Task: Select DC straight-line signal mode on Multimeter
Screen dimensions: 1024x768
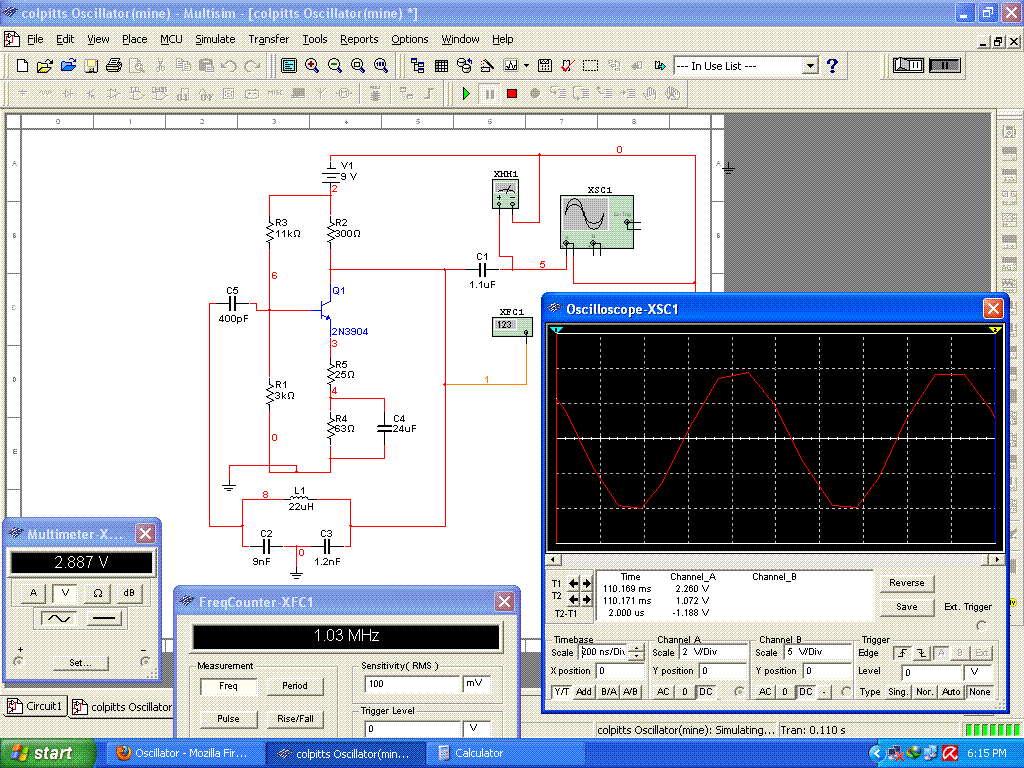Action: pyautogui.click(x=104, y=618)
